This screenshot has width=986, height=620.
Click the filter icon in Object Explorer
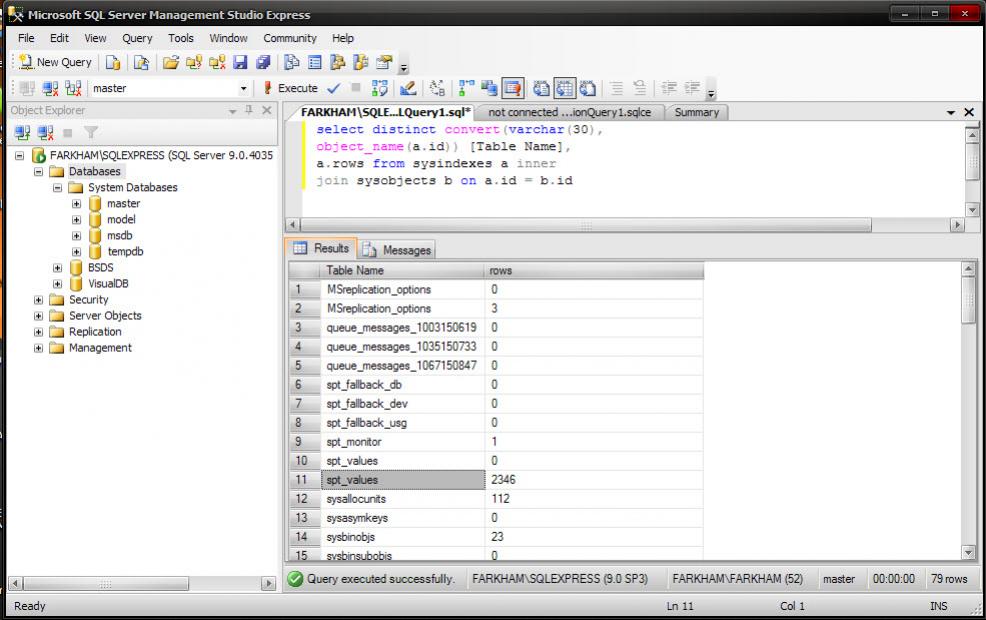pyautogui.click(x=91, y=132)
